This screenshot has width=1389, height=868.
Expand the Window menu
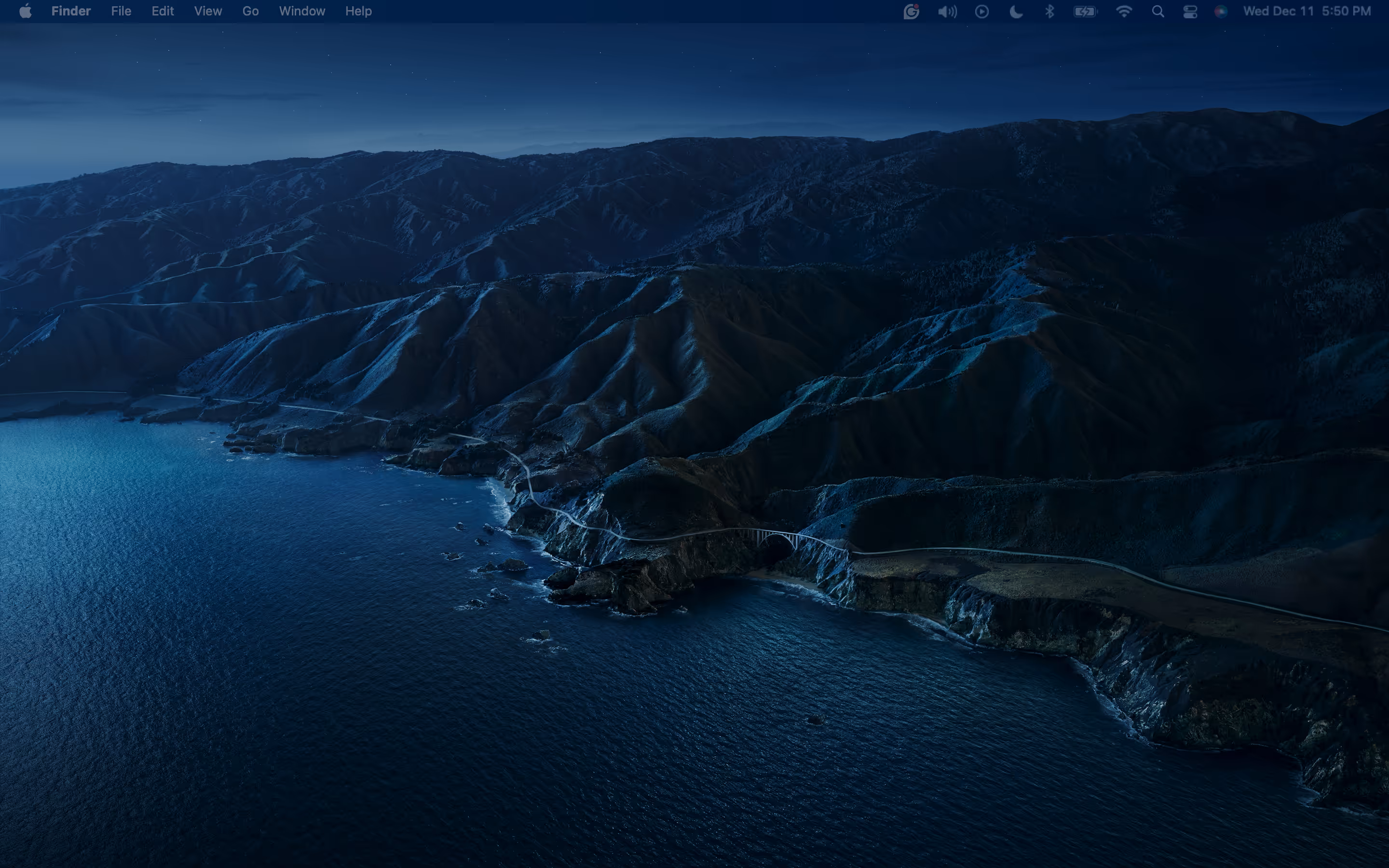coord(302,11)
